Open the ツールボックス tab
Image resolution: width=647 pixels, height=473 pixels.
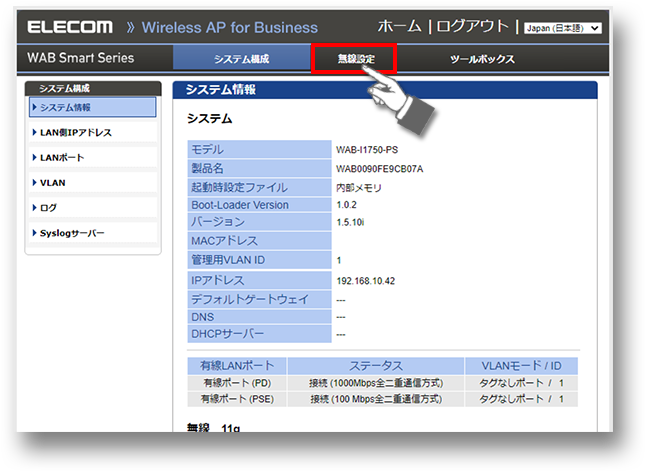(x=482, y=59)
